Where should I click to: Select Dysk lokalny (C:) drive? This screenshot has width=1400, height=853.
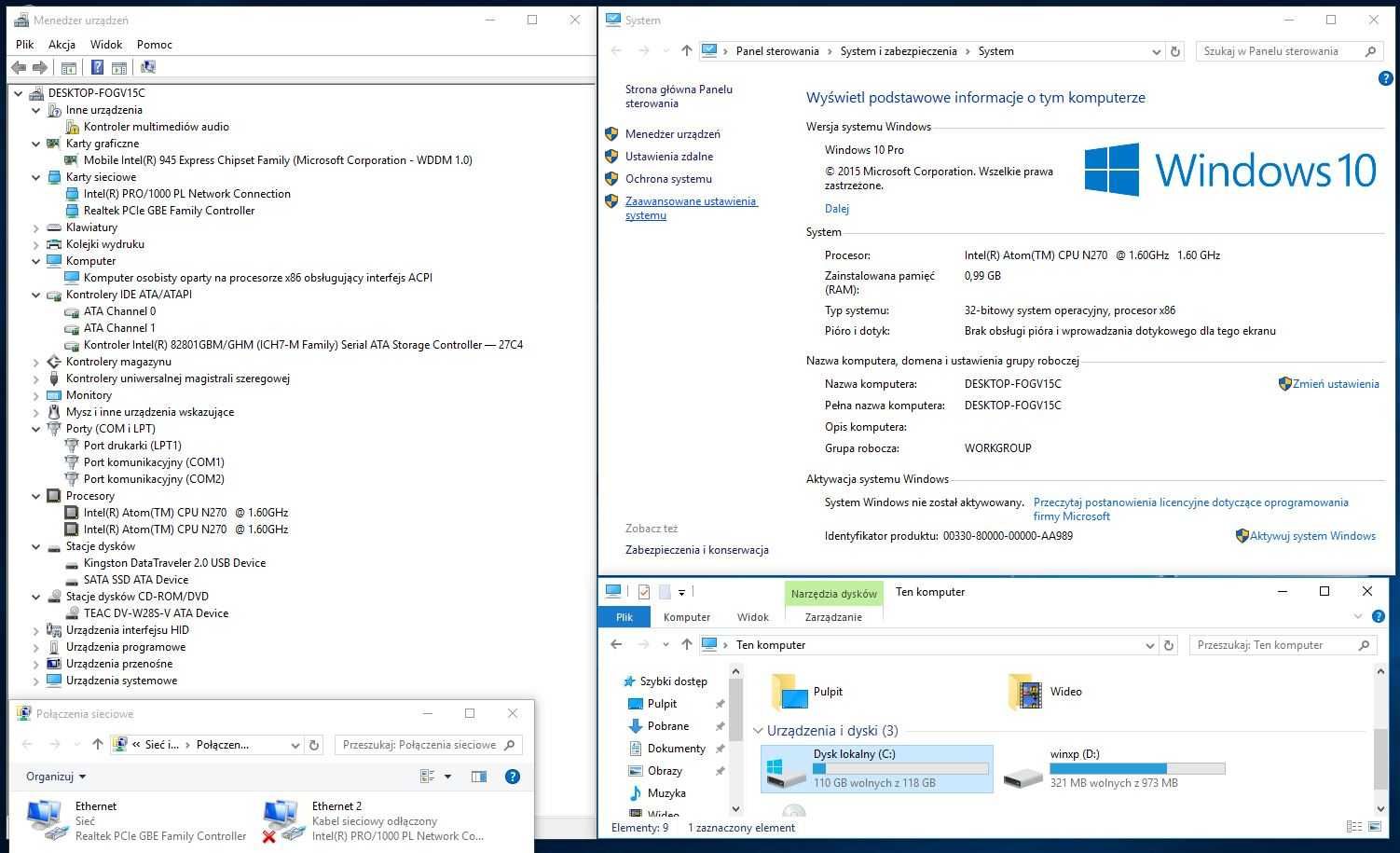coord(877,769)
